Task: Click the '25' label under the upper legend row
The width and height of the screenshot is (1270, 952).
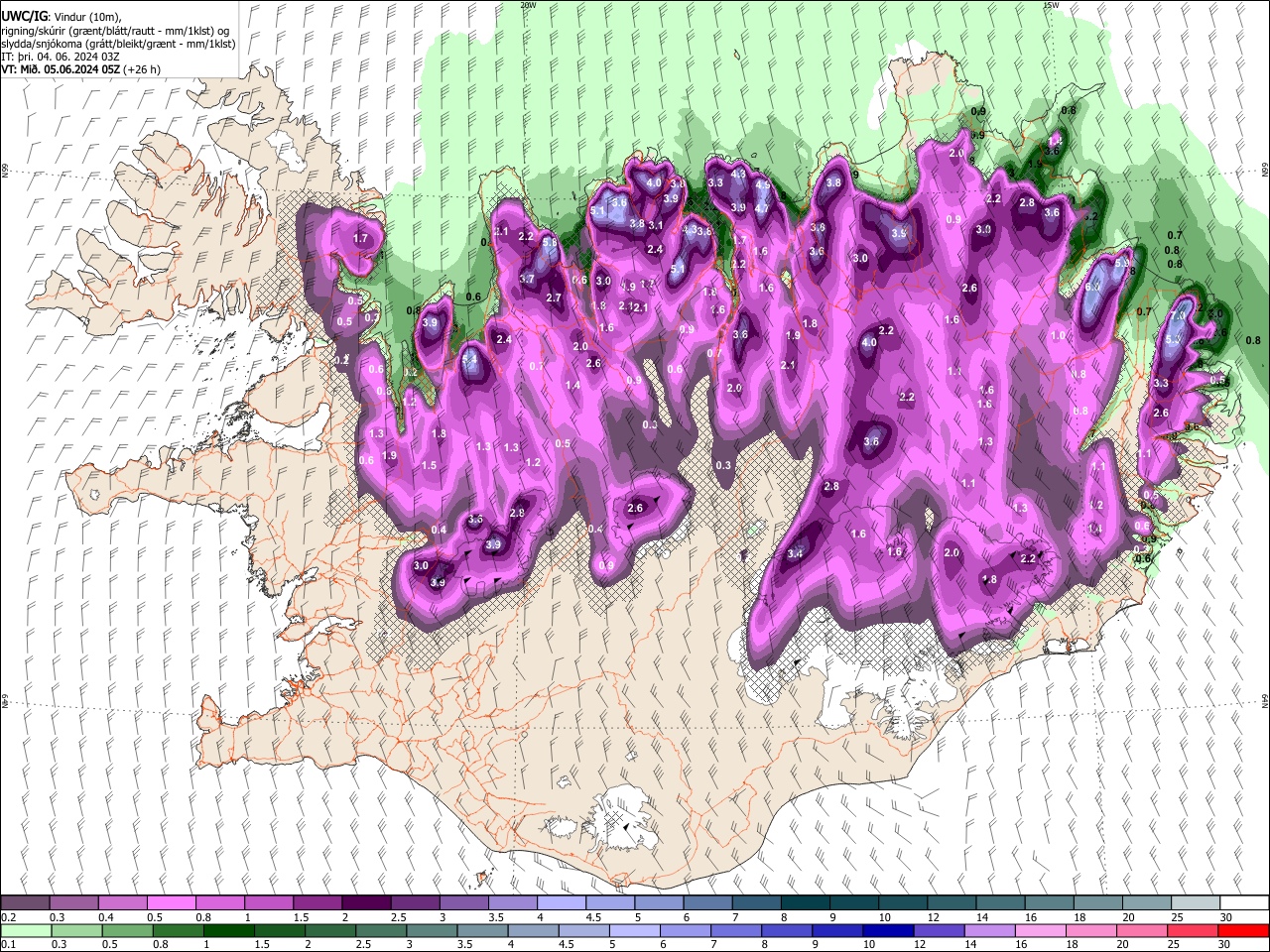Action: [x=1177, y=917]
